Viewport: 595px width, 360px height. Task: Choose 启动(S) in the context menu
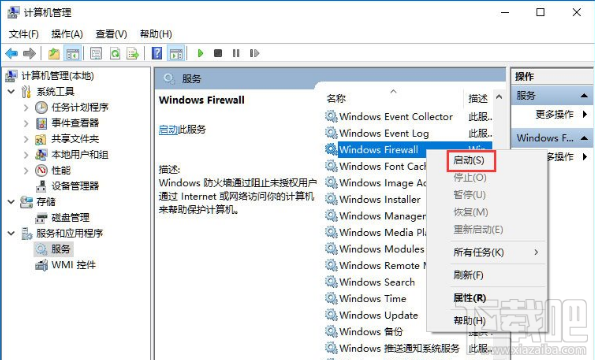469,160
